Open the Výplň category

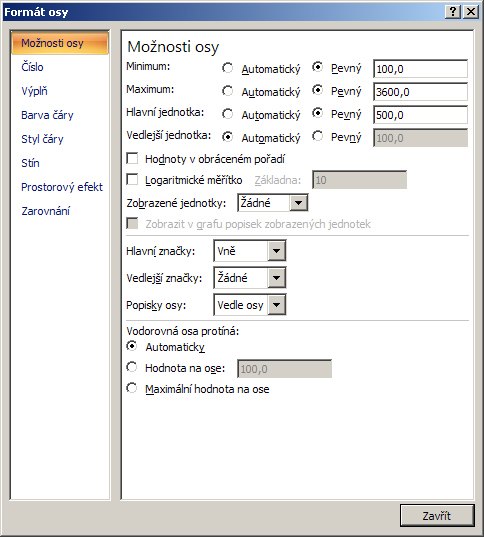[34, 91]
